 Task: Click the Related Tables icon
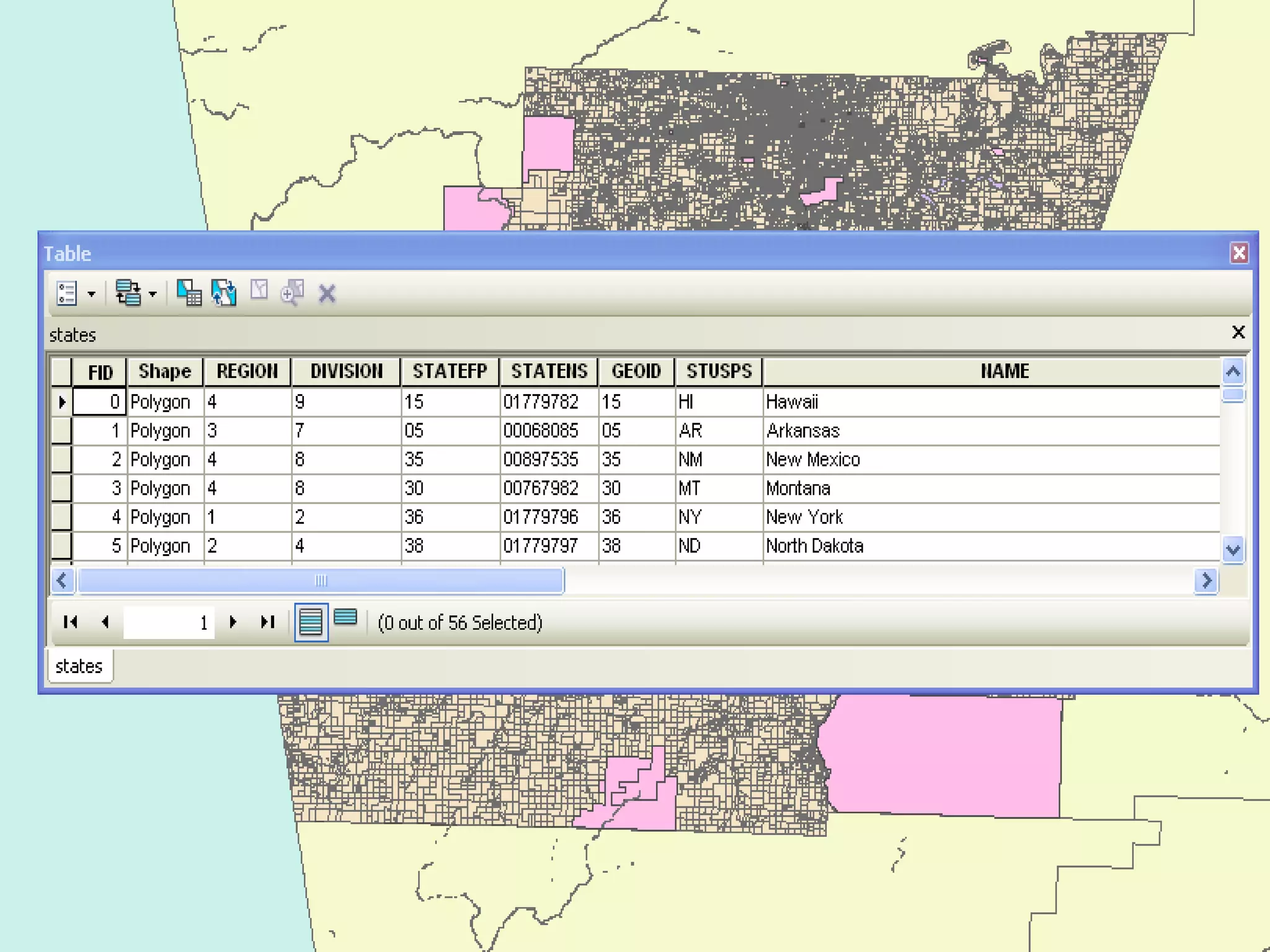[x=128, y=293]
